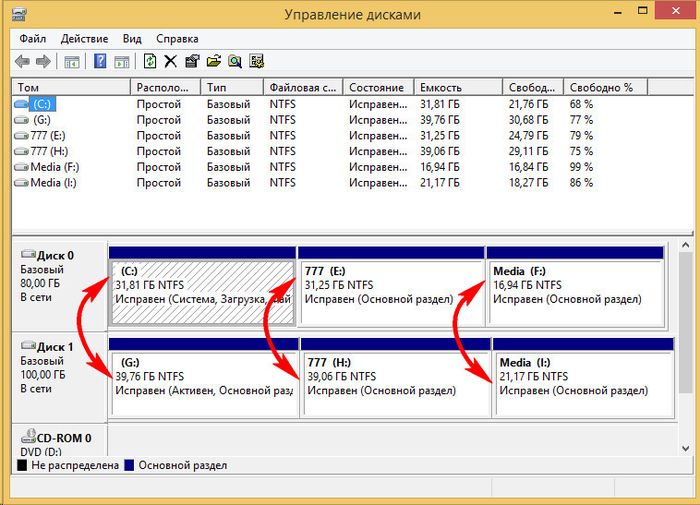Select the (G:) volume in the list
The image size is (700, 505).
pyautogui.click(x=42, y=120)
